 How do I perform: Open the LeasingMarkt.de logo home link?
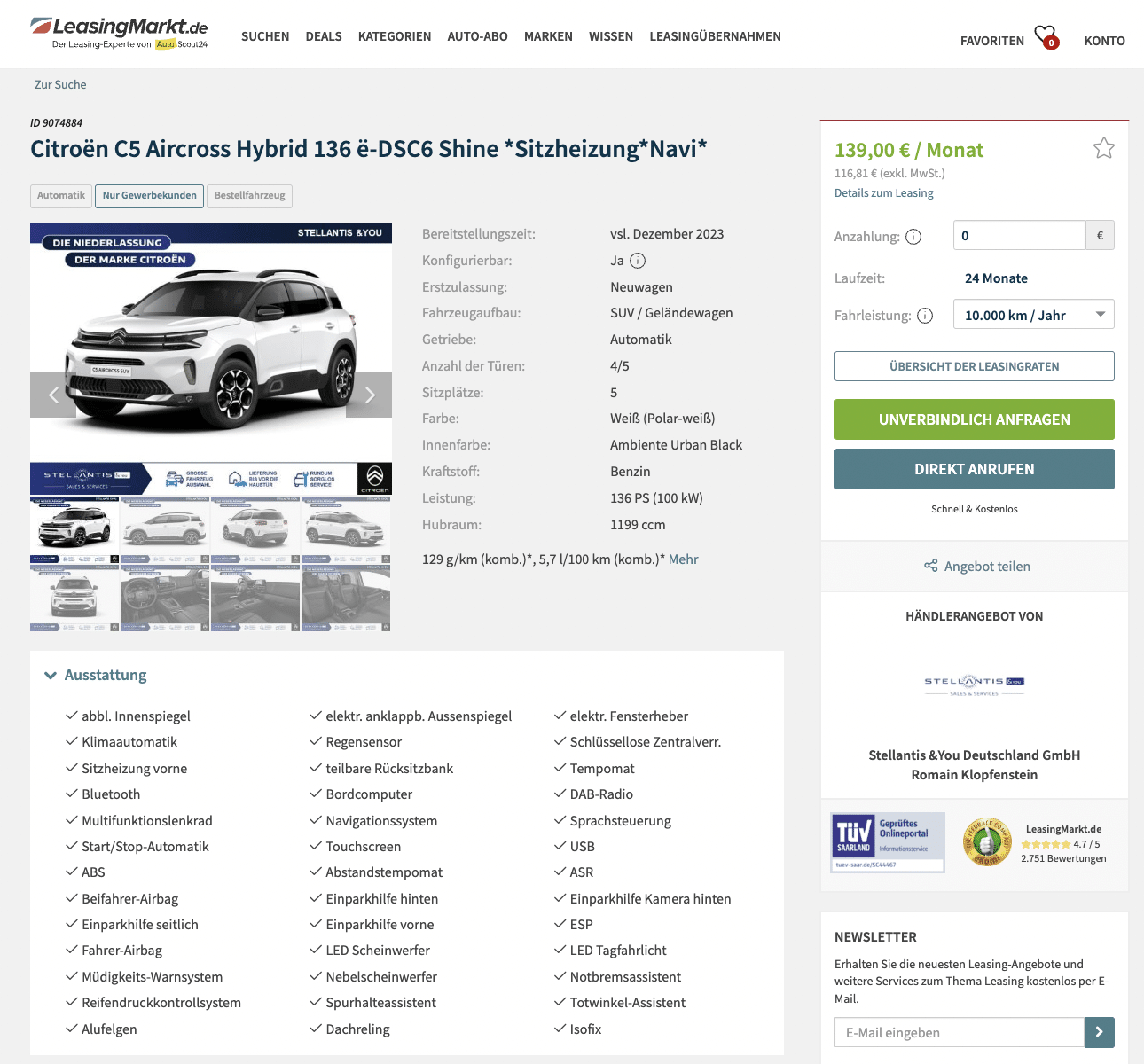click(x=119, y=33)
